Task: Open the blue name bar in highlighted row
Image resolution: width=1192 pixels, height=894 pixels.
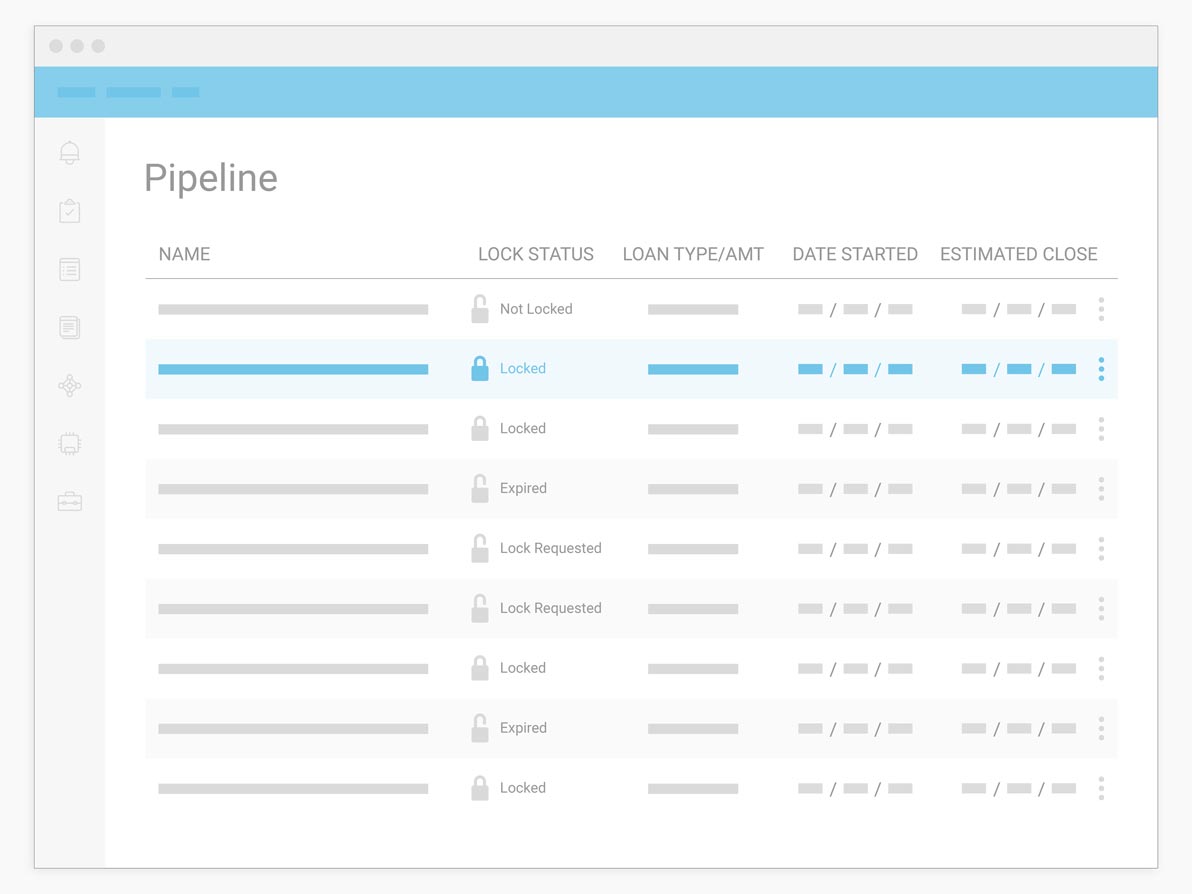Action: point(293,369)
